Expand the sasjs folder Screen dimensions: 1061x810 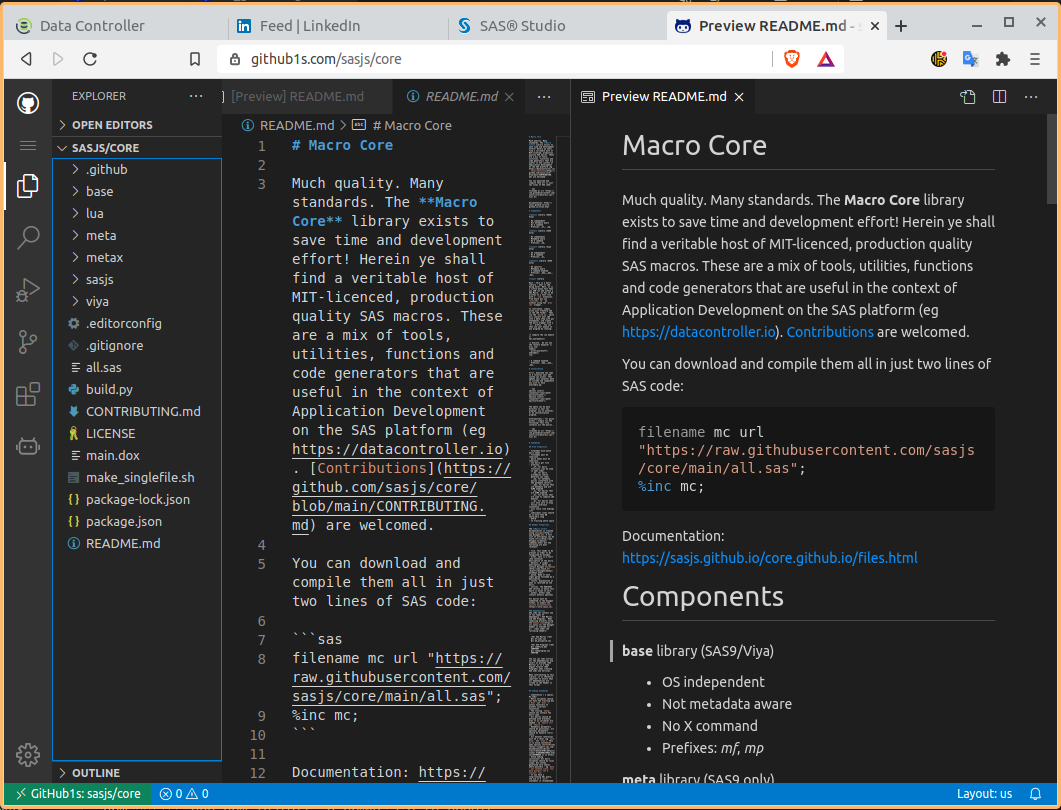(137, 279)
